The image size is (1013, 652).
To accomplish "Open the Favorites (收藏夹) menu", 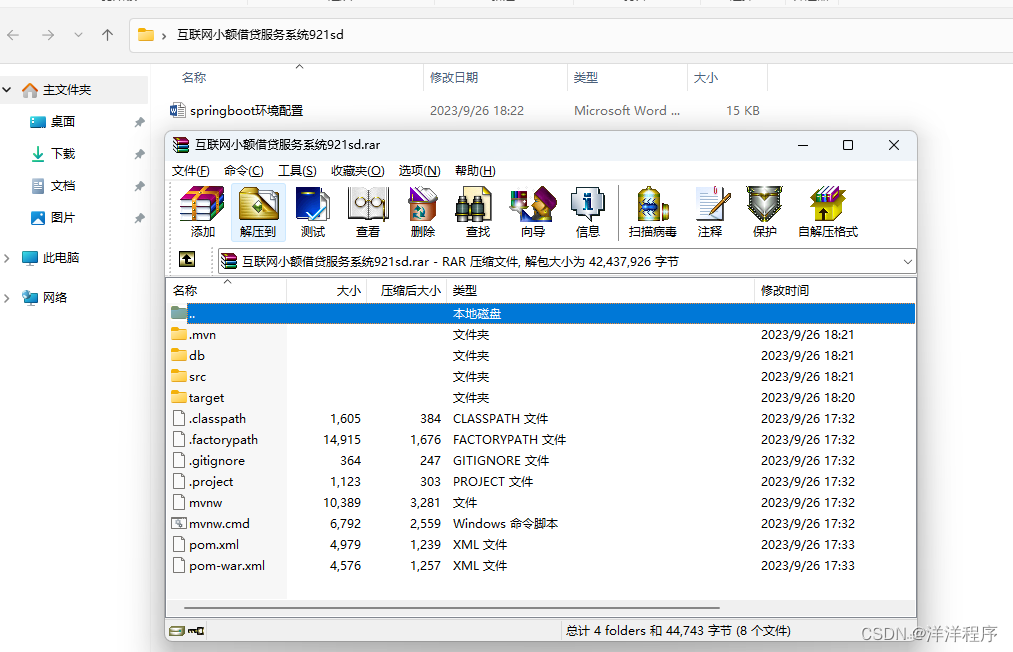I will (x=358, y=171).
